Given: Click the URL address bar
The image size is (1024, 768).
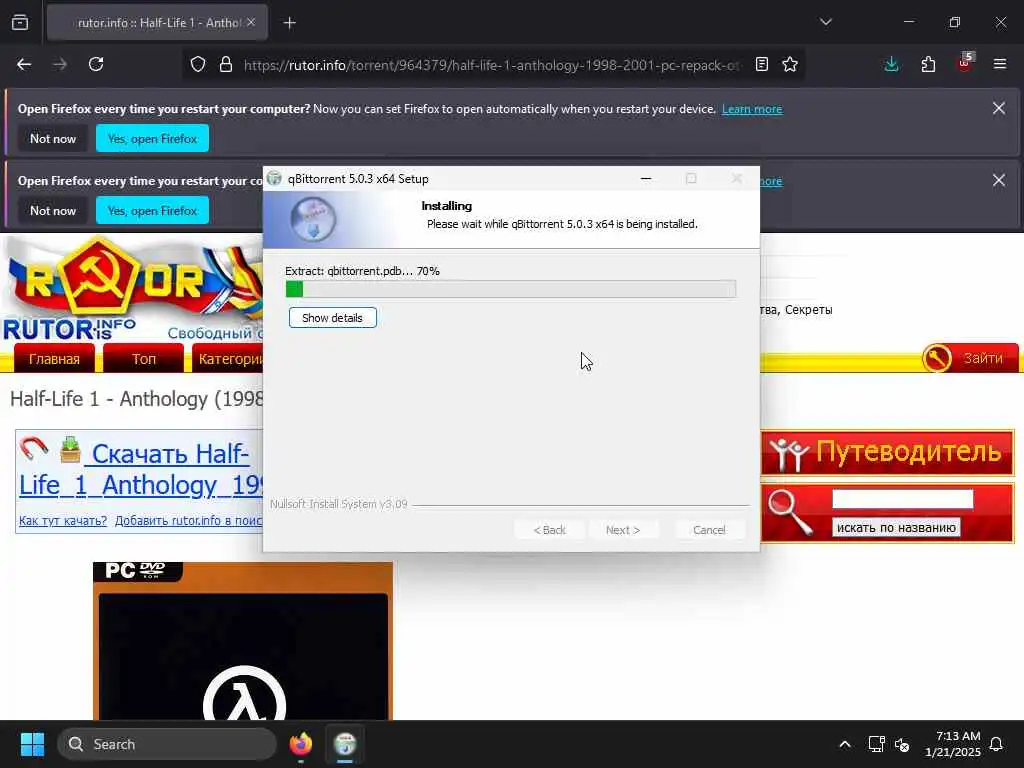Looking at the screenshot, I should click(492, 65).
